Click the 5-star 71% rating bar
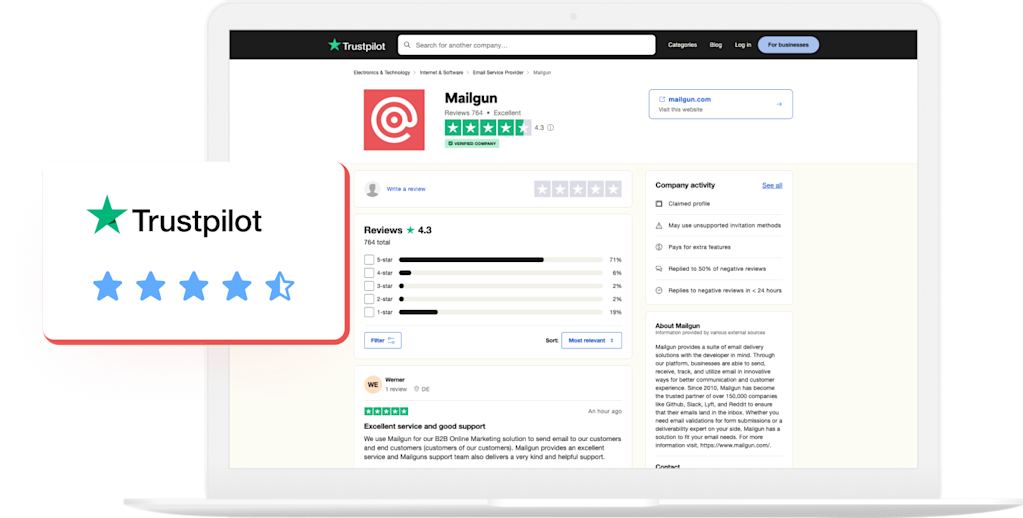Screen dimensions: 1023x518 pos(501,260)
